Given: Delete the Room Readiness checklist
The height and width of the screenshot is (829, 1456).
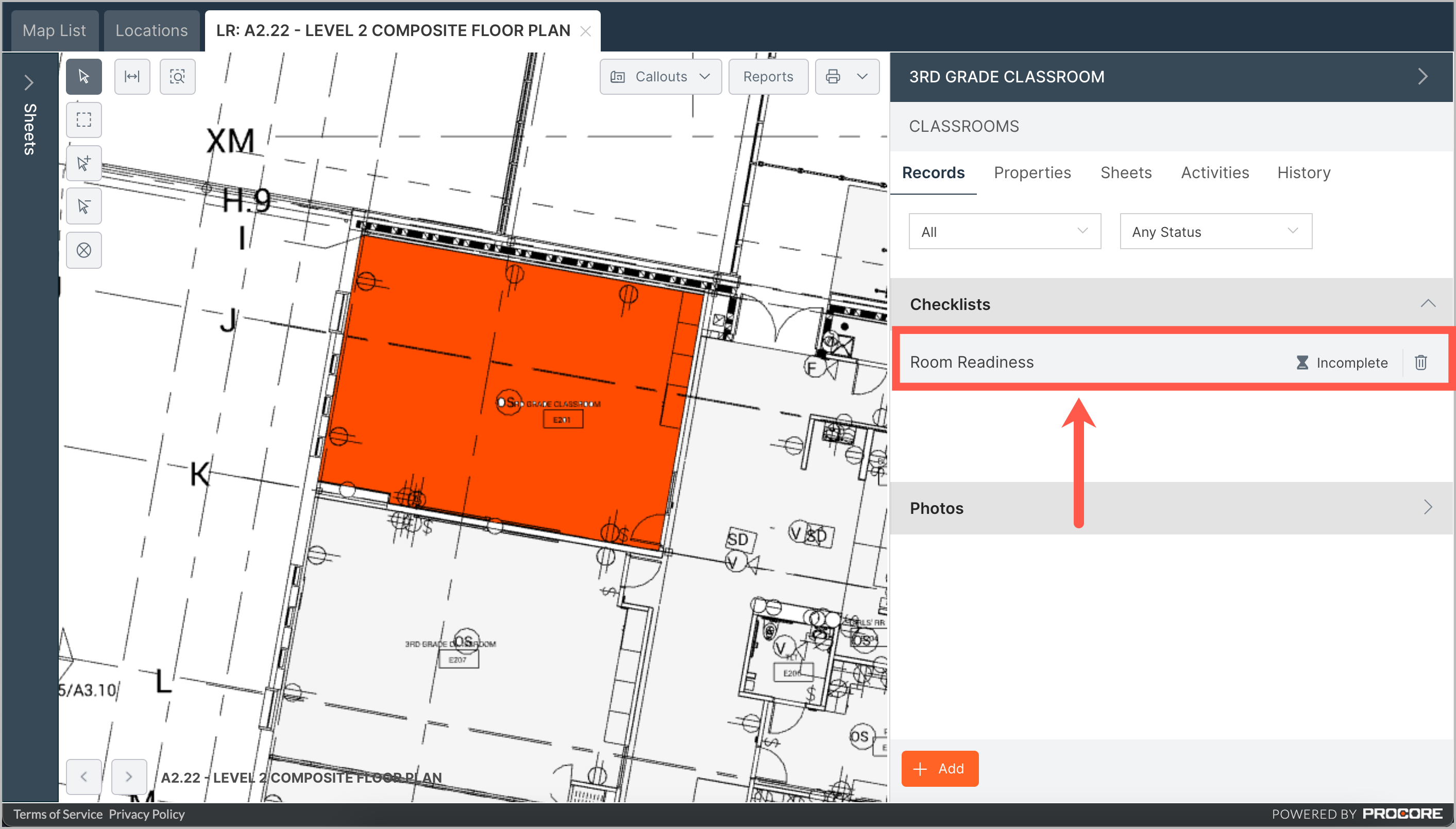Looking at the screenshot, I should 1421,362.
